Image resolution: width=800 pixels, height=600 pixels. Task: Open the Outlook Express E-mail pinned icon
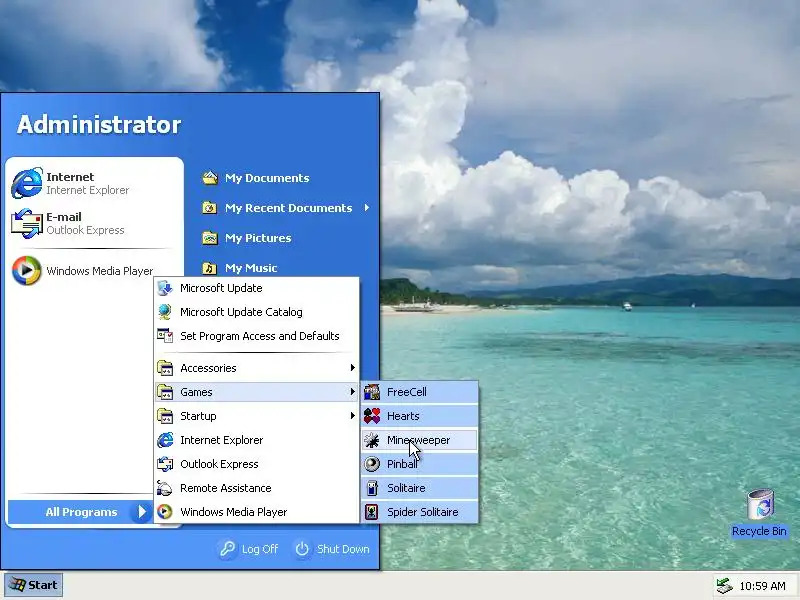point(27,223)
